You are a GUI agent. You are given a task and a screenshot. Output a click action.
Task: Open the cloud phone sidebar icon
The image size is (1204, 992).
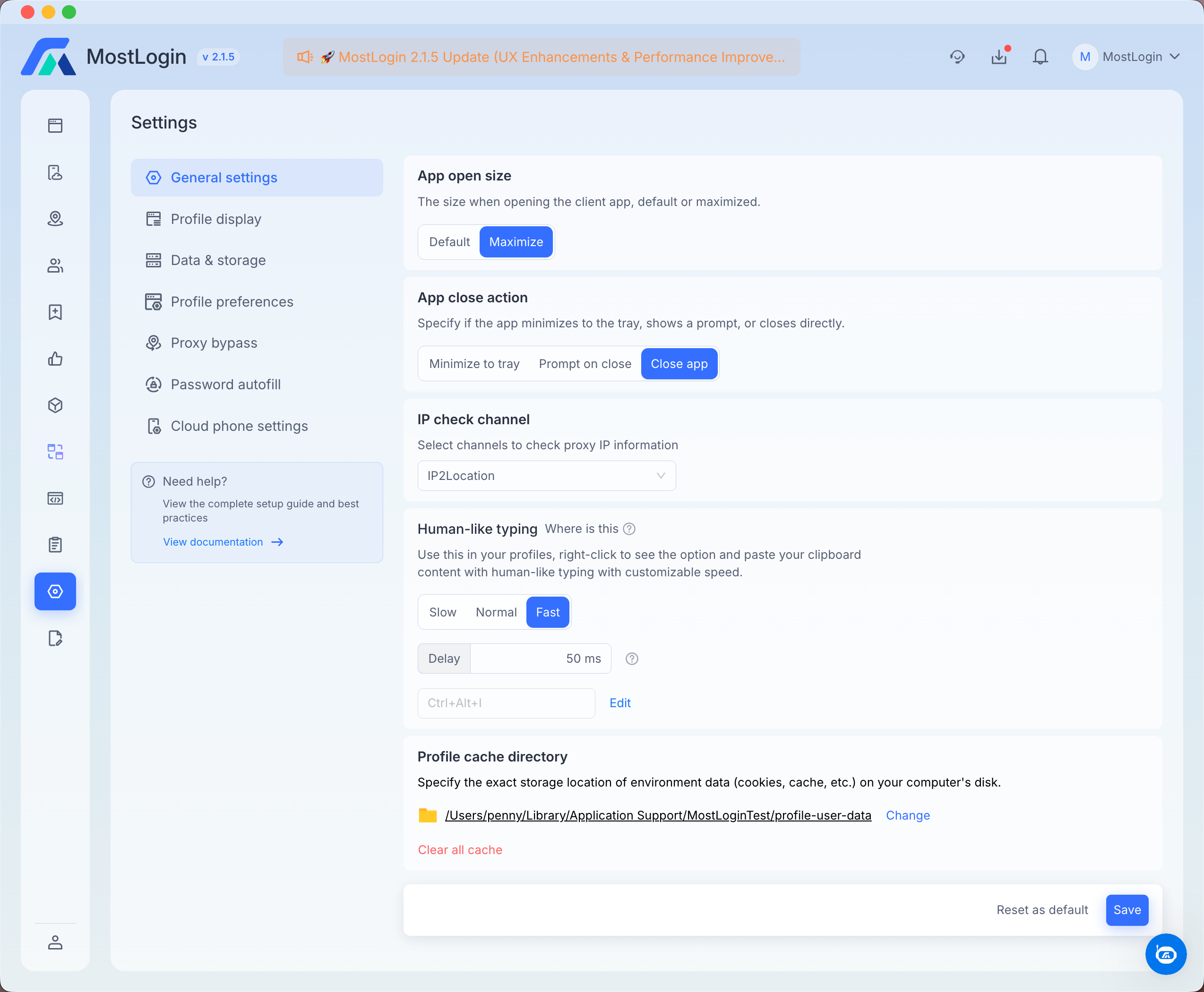(55, 172)
